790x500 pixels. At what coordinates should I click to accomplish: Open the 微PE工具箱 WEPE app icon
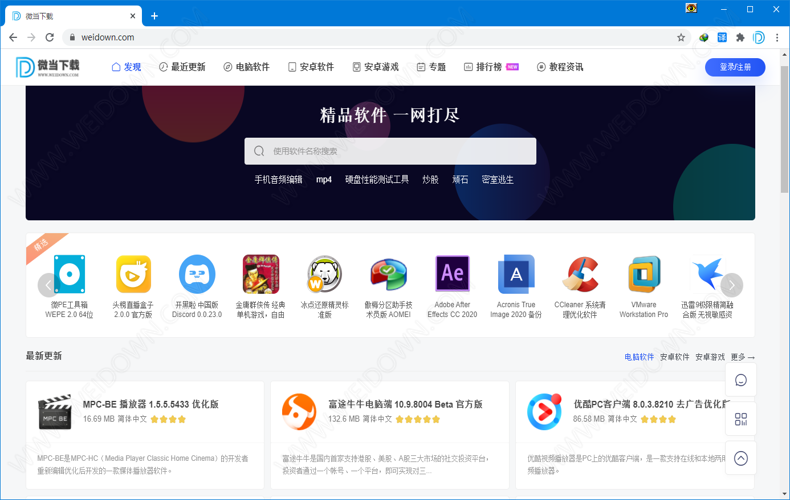coord(70,274)
